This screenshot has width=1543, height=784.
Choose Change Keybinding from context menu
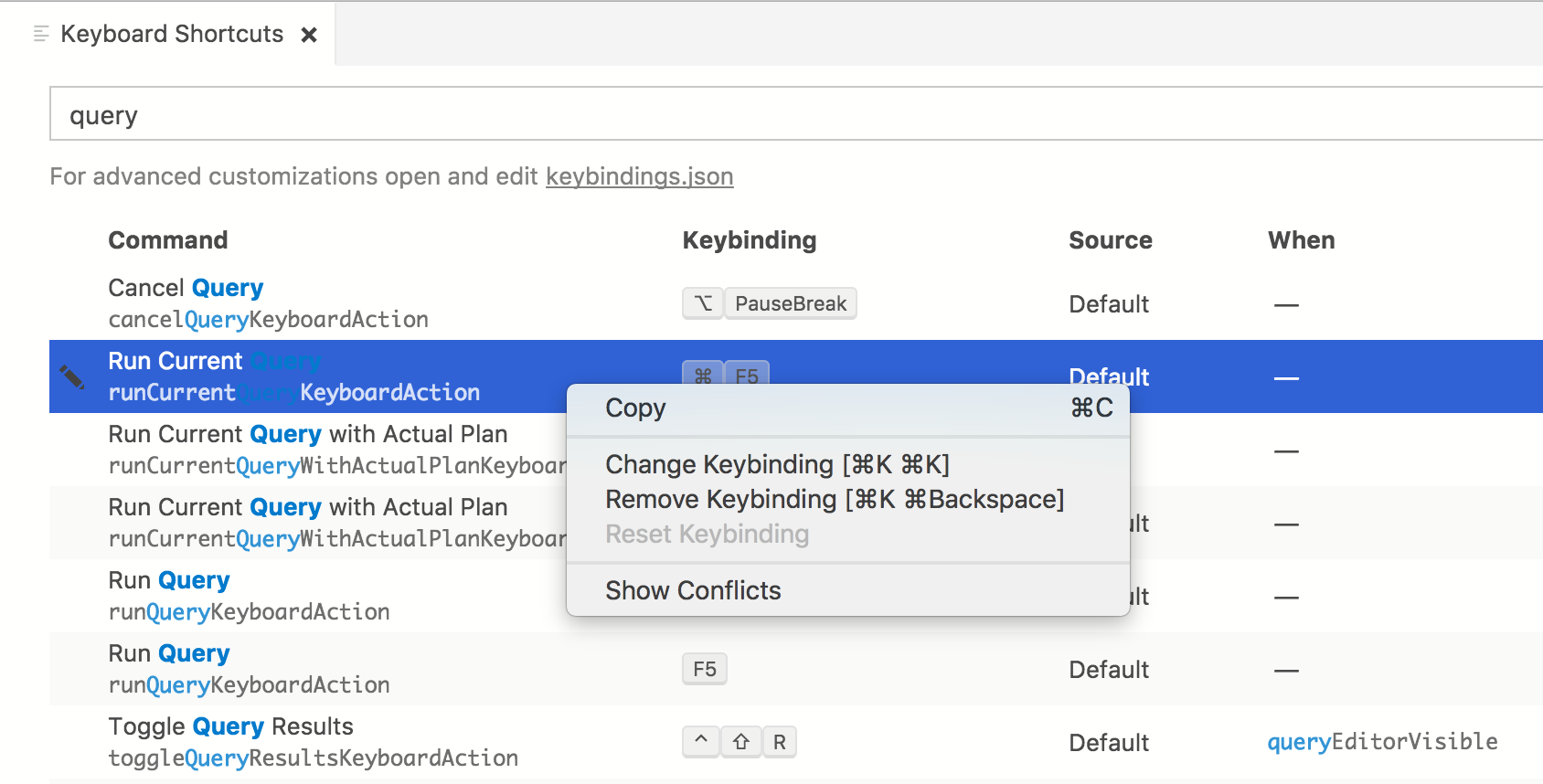(x=848, y=464)
